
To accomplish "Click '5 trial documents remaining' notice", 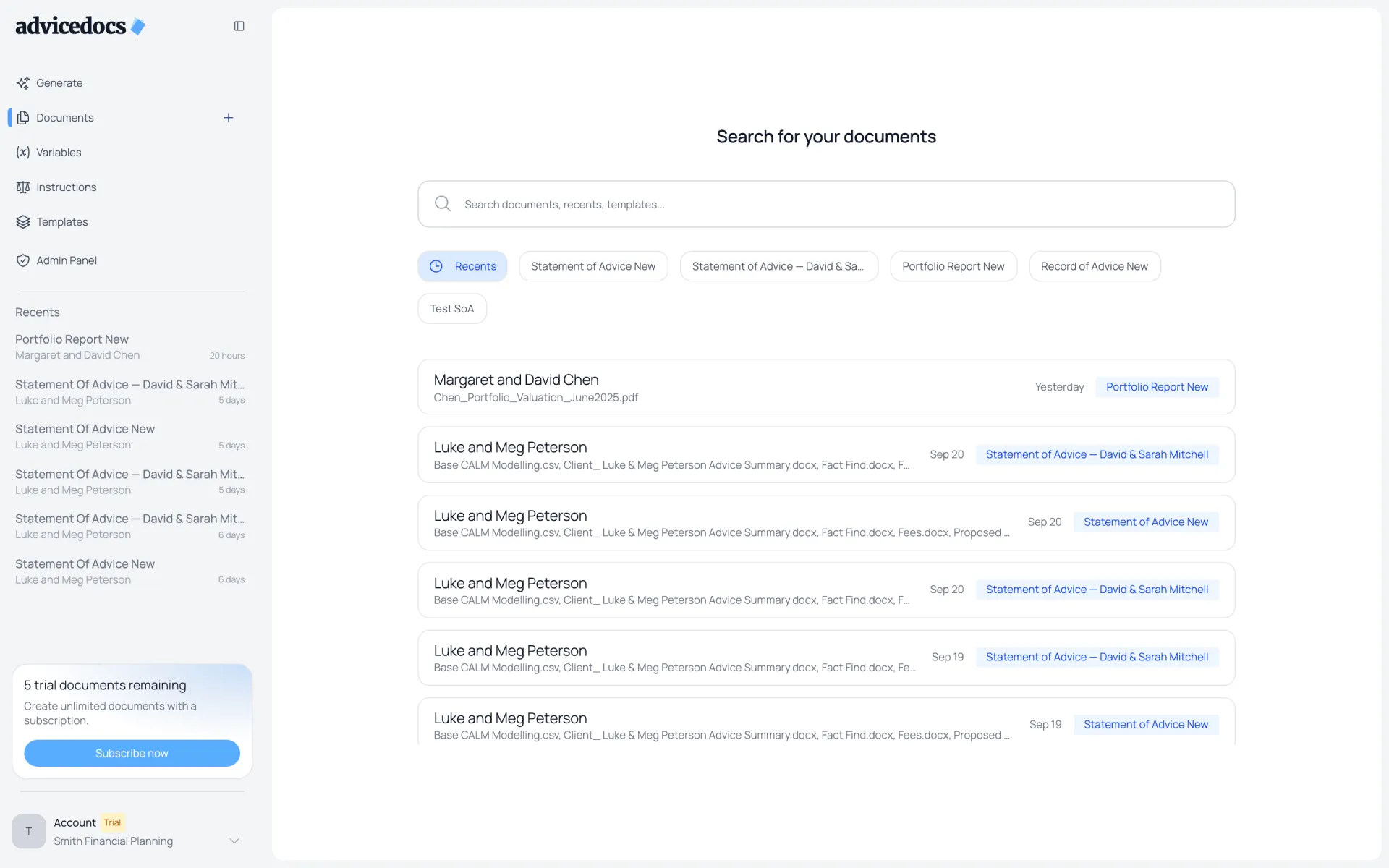I will click(x=105, y=685).
